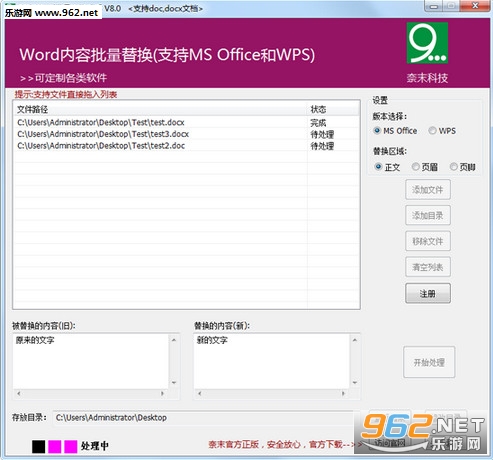Click left arrow of old content horizontal scrollbar
Screen dimensions: 493x460
[x=19, y=393]
